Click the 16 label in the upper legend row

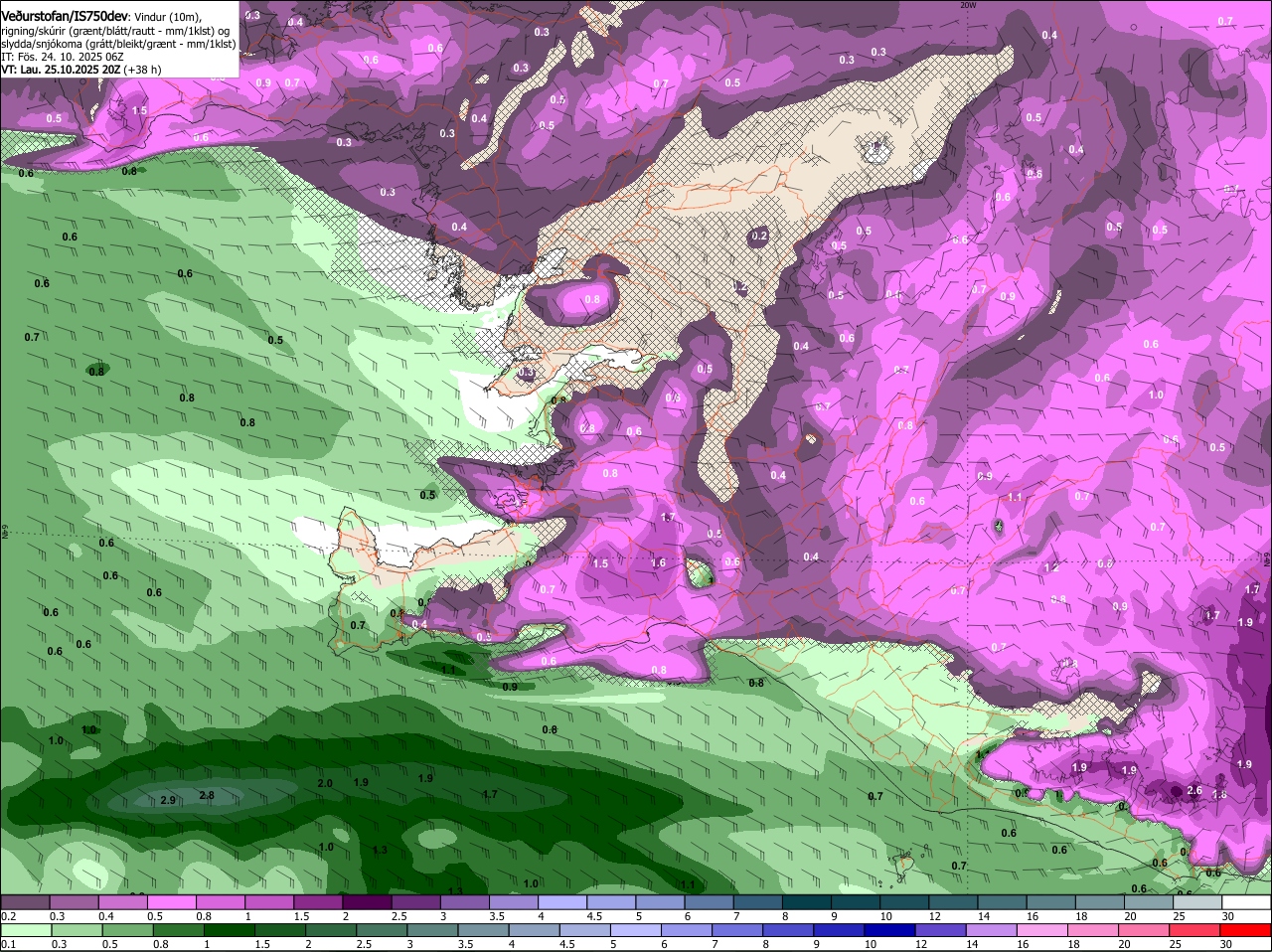(x=1033, y=916)
